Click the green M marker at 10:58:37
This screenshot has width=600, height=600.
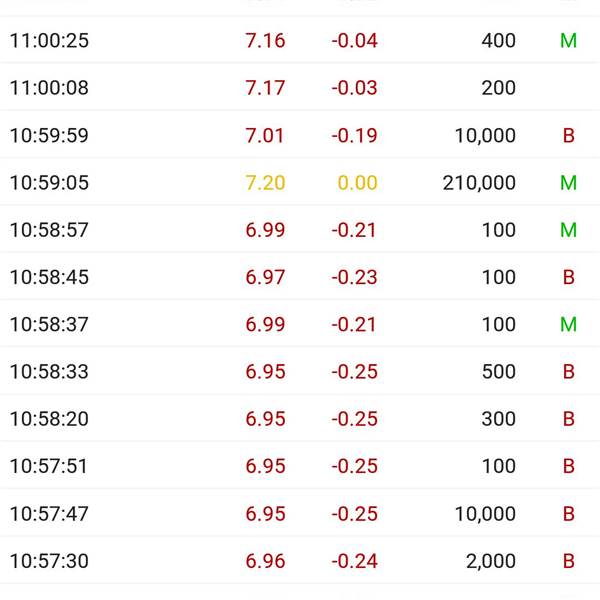[568, 325]
